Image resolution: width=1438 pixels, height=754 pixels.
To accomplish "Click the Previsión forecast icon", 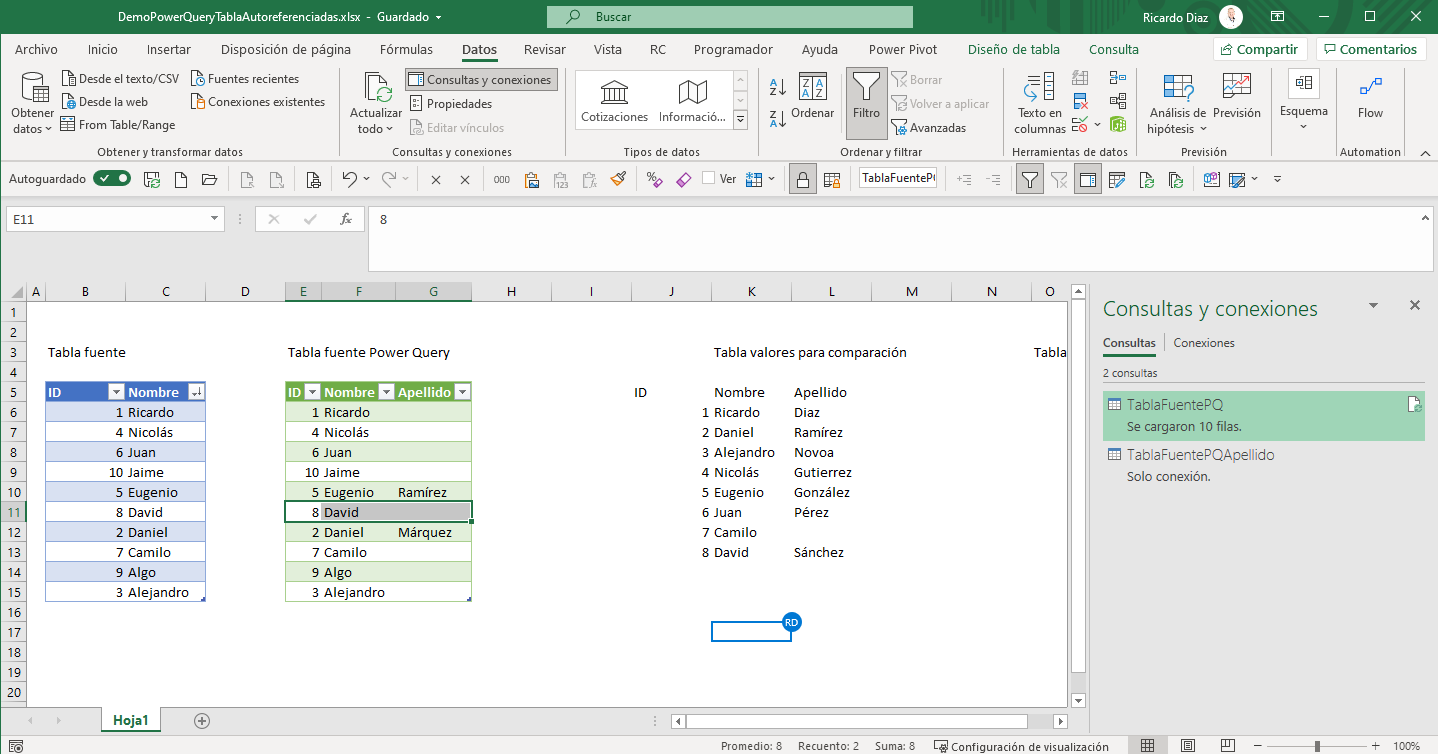I will point(1237,88).
